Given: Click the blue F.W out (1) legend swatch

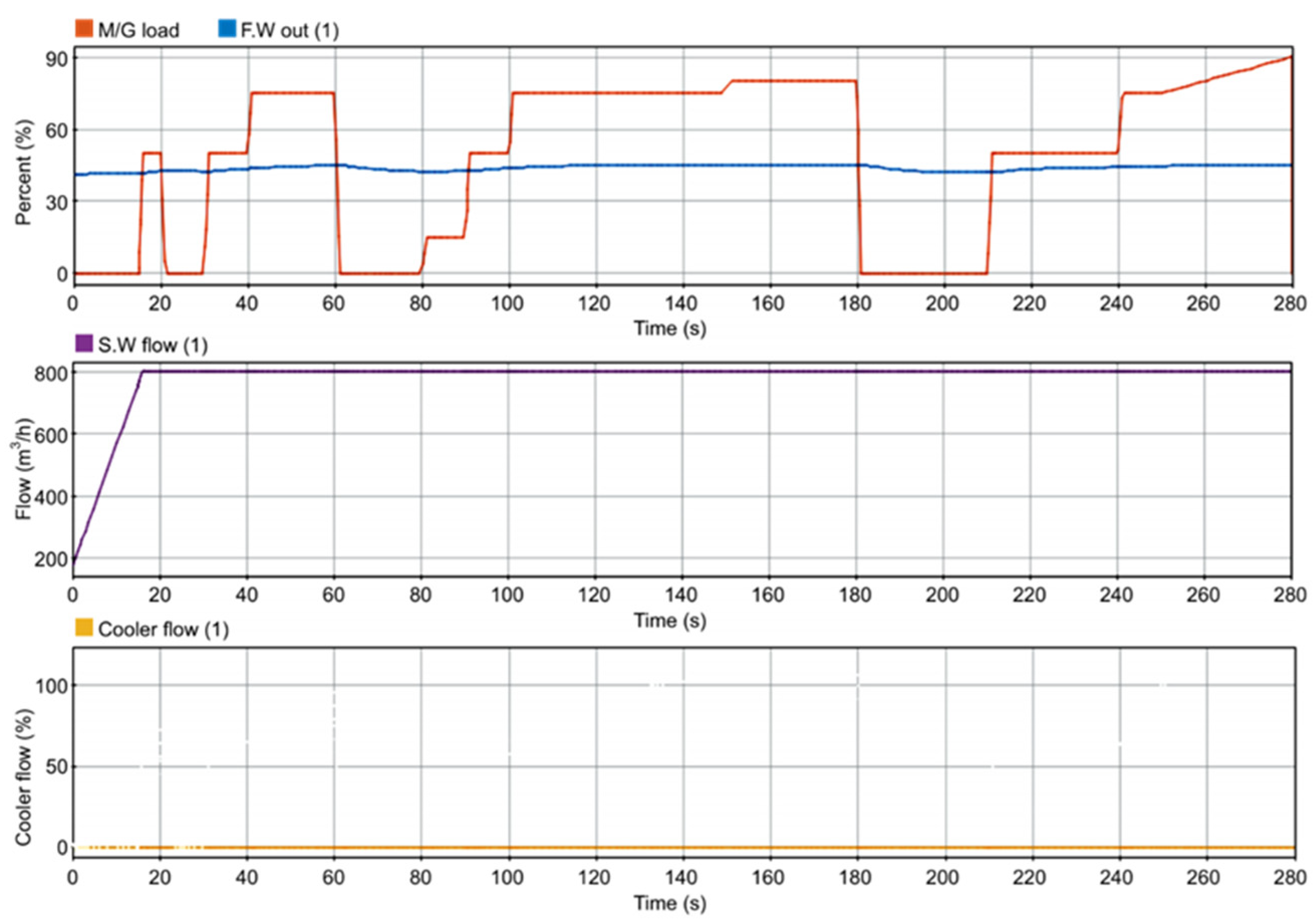Looking at the screenshot, I should tap(227, 29).
